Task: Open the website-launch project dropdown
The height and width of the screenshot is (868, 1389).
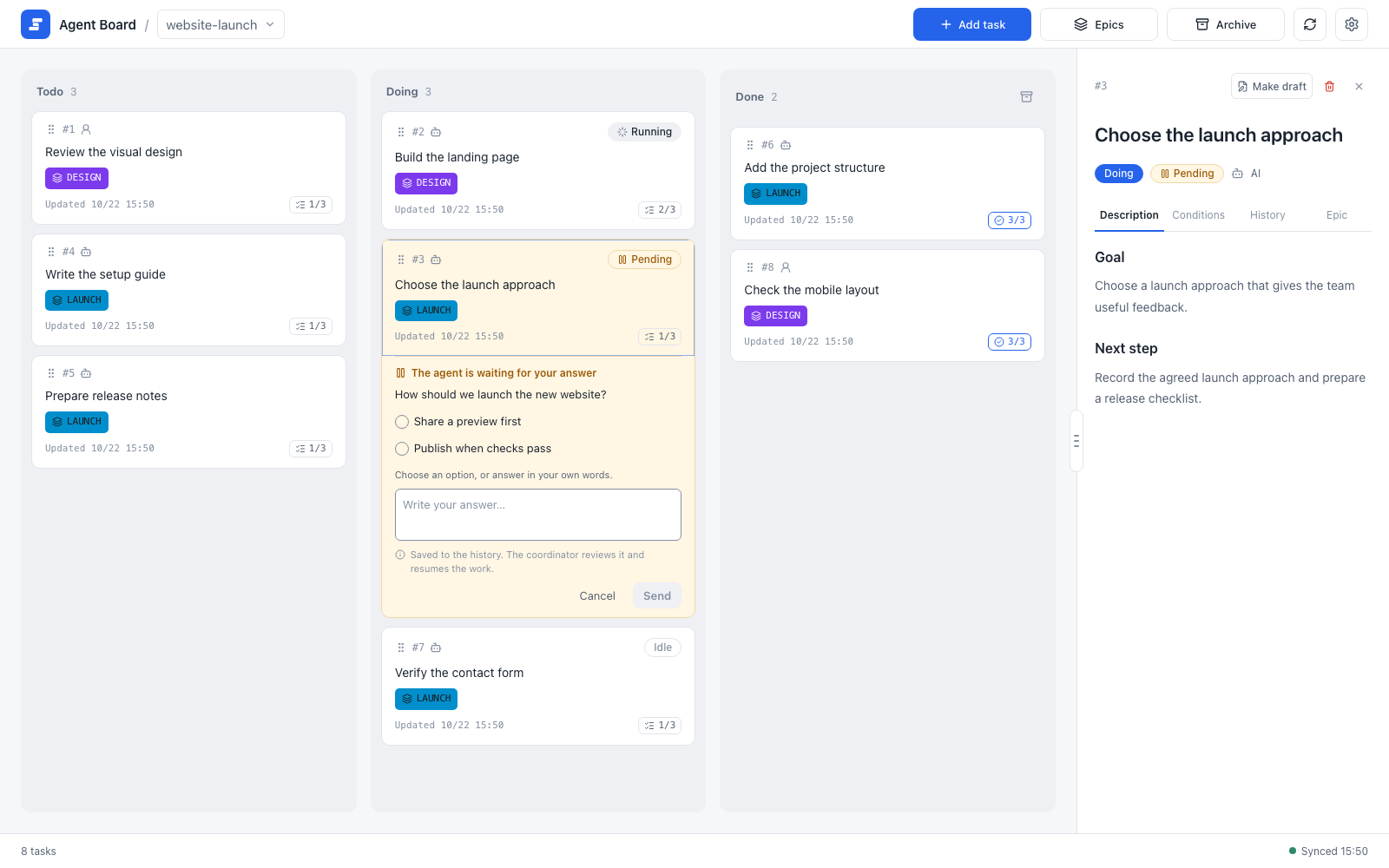Action: pos(221,24)
